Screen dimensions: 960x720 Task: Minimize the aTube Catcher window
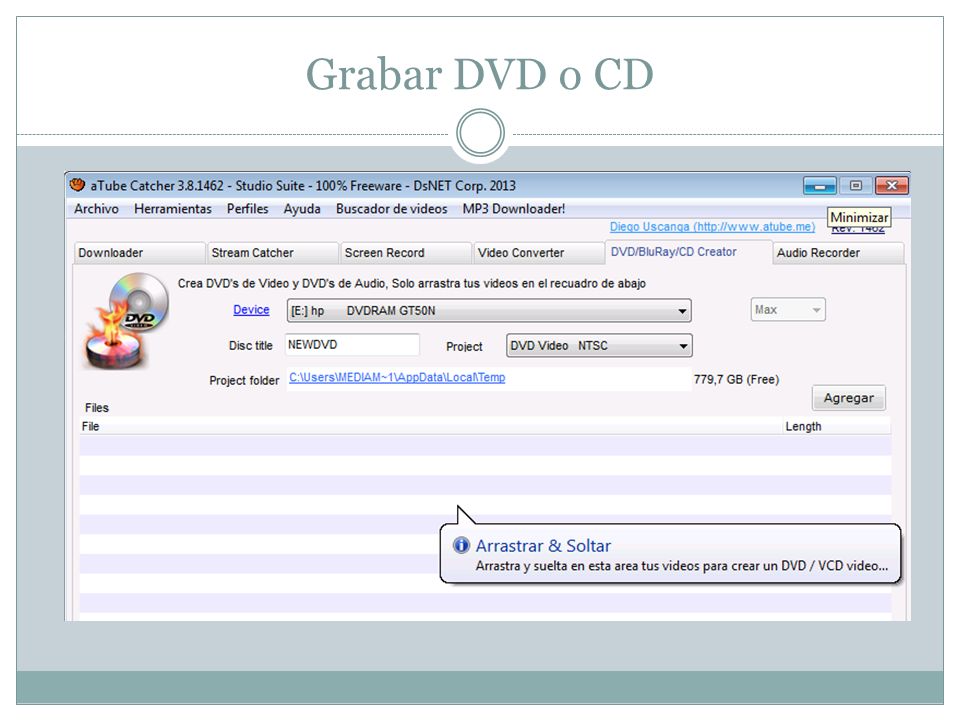click(819, 186)
